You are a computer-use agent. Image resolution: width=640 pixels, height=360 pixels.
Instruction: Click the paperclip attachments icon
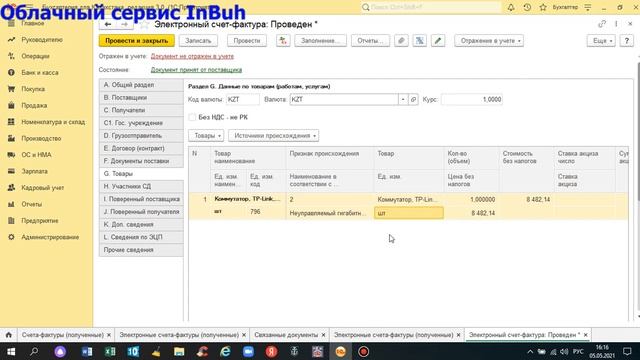point(401,41)
